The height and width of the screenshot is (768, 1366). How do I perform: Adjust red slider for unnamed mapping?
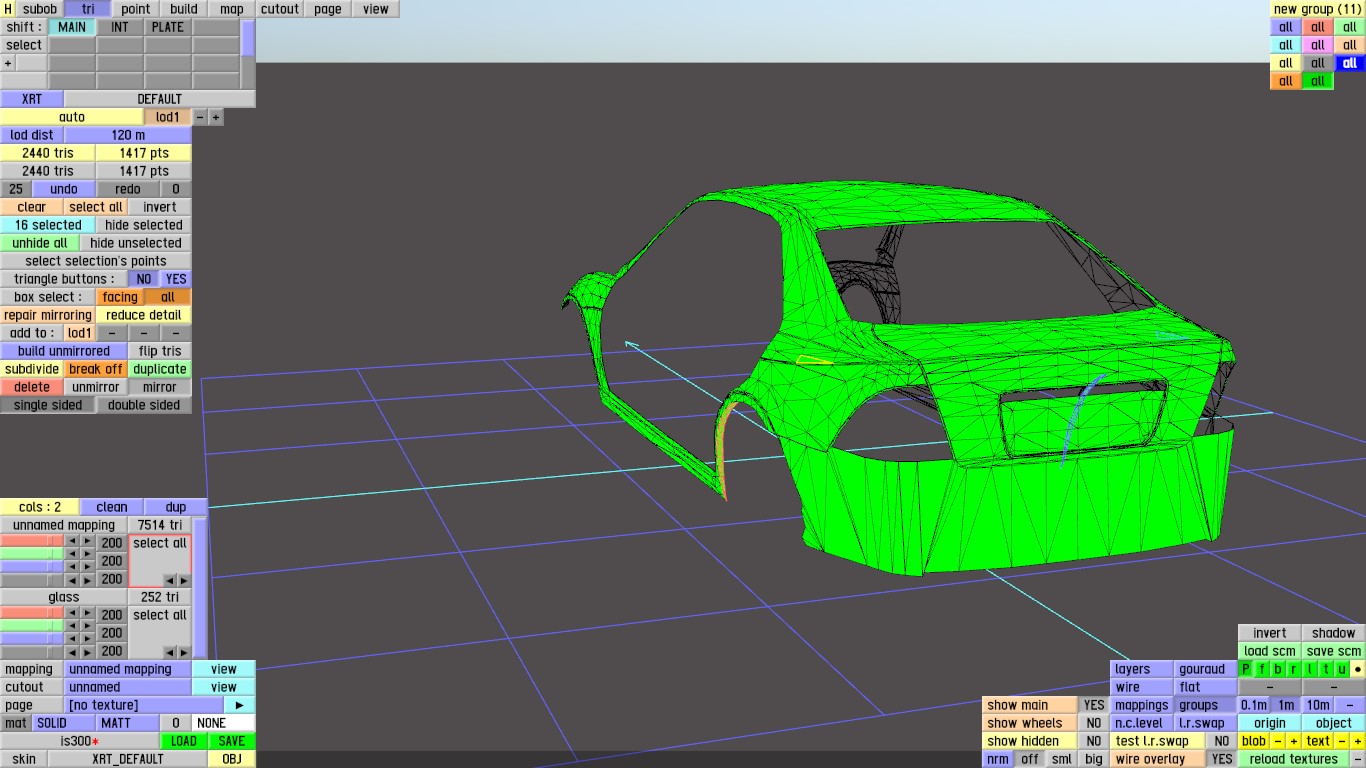[x=32, y=541]
